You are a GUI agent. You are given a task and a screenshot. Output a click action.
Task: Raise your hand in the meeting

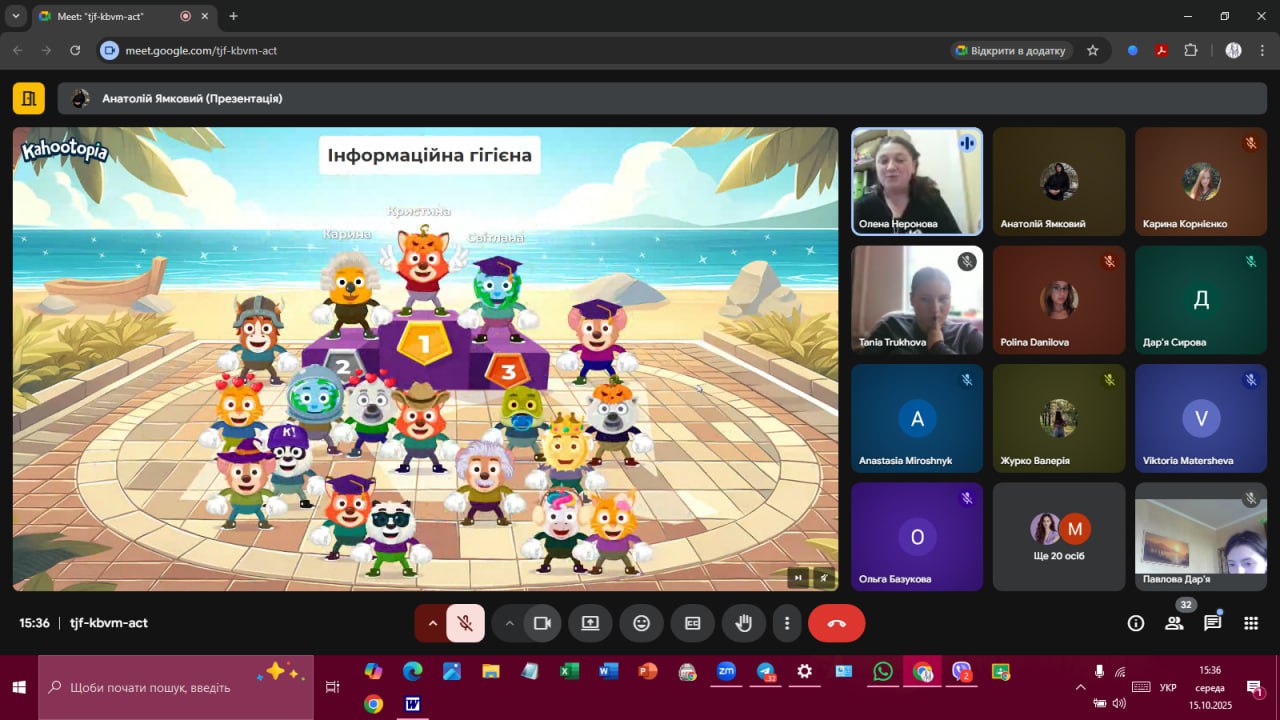click(x=743, y=623)
